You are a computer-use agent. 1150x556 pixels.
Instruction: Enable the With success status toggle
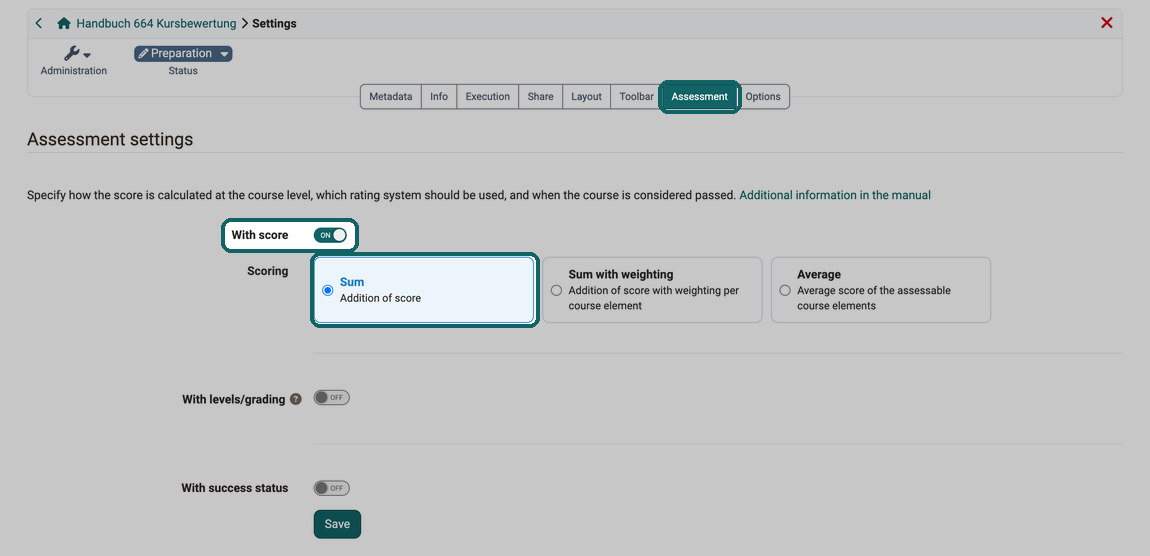pyautogui.click(x=332, y=488)
